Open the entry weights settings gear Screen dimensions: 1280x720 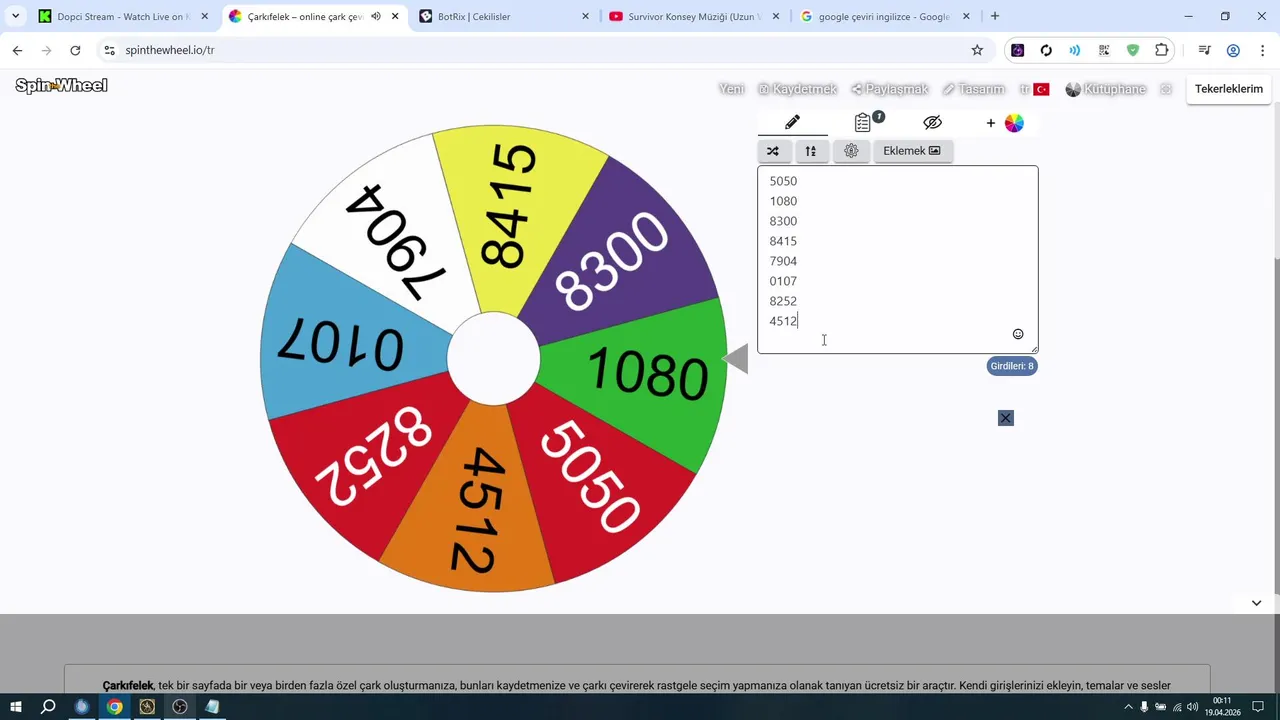(x=851, y=151)
